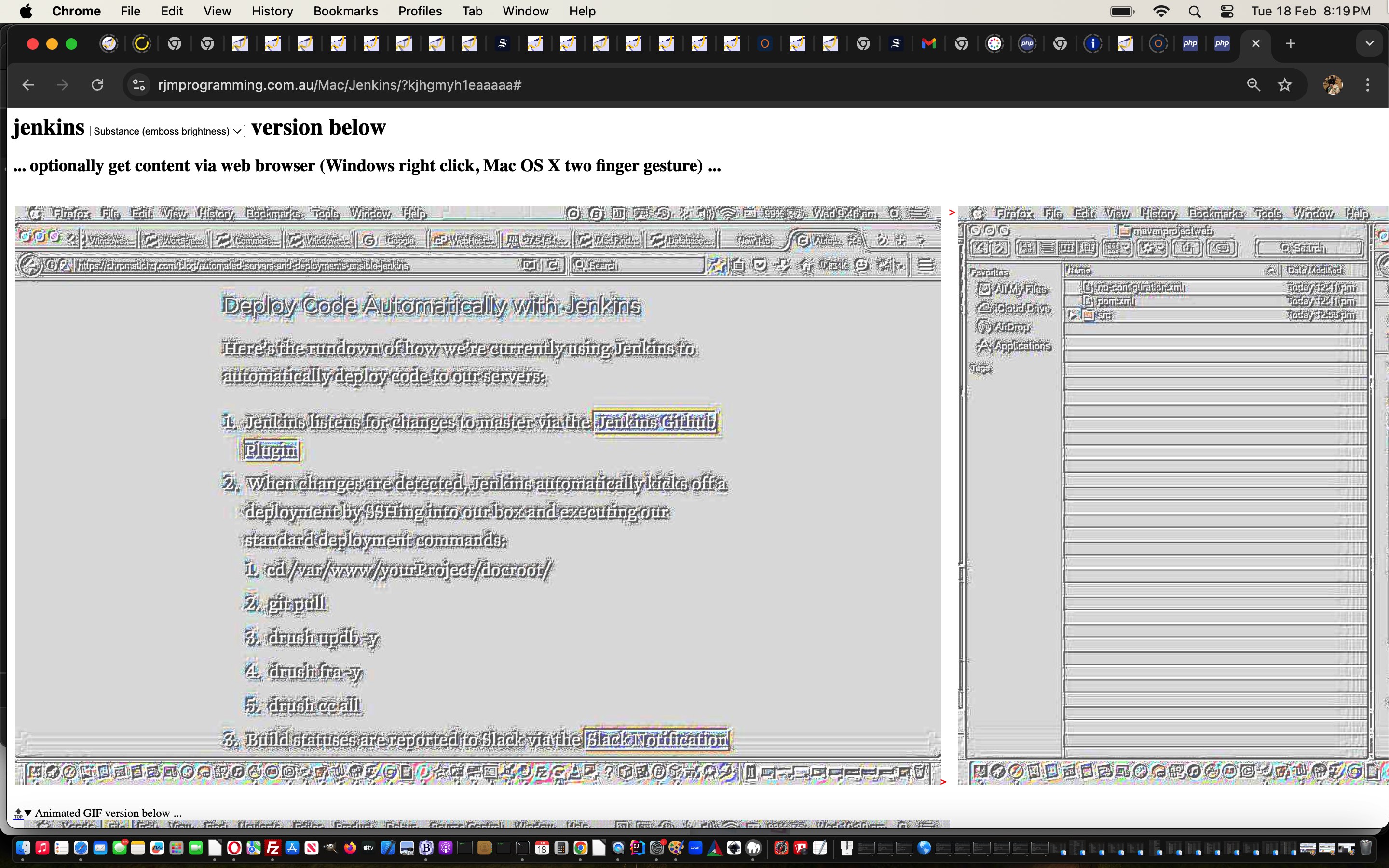Open the Edit menu
The image size is (1389, 868).
172,11
